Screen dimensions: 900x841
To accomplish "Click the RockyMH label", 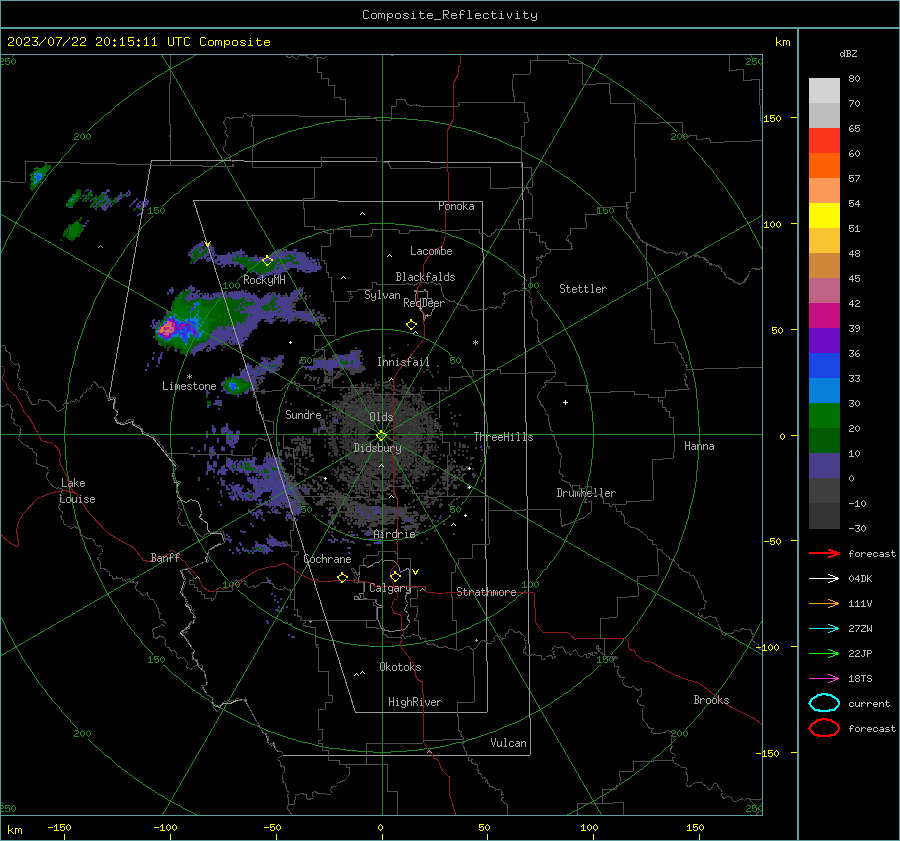I will click(x=264, y=280).
